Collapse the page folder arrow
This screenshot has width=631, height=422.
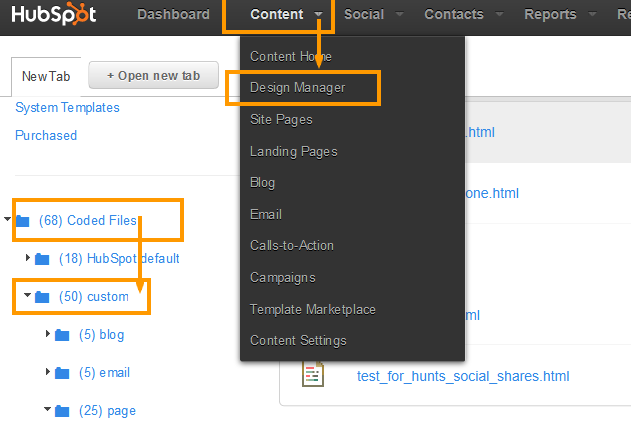pyautogui.click(x=47, y=409)
